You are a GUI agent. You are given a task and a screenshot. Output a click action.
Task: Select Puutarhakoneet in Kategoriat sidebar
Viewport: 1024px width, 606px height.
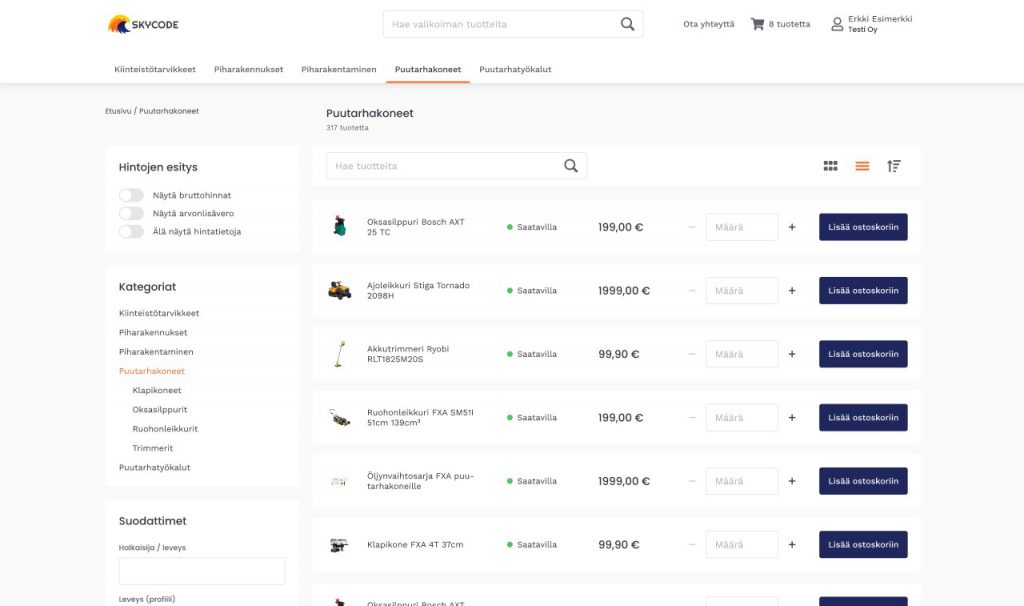[x=152, y=371]
